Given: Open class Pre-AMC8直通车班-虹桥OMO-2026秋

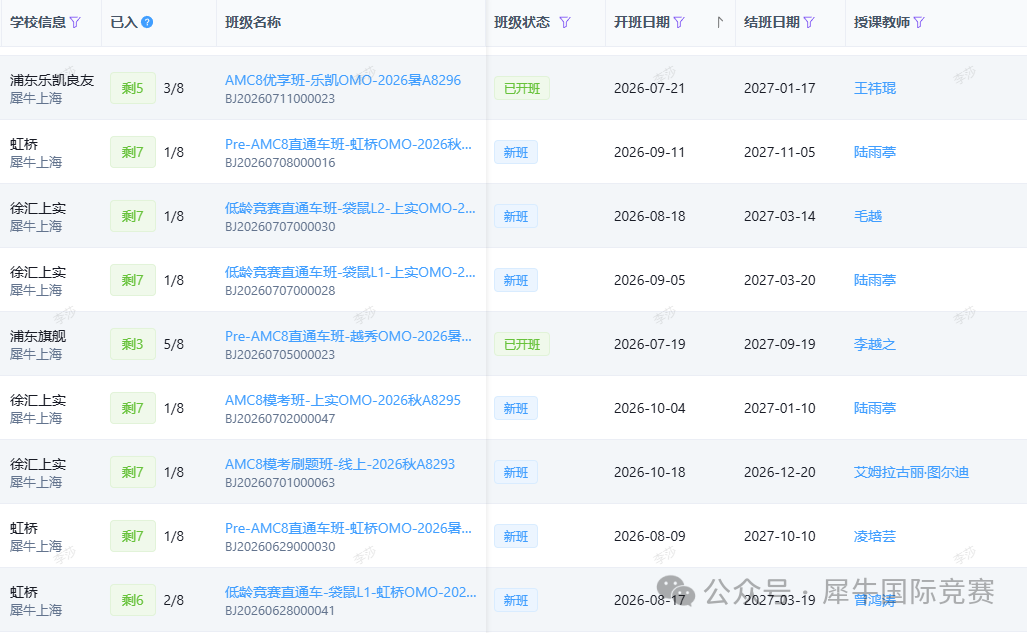Looking at the screenshot, I should pos(348,144).
